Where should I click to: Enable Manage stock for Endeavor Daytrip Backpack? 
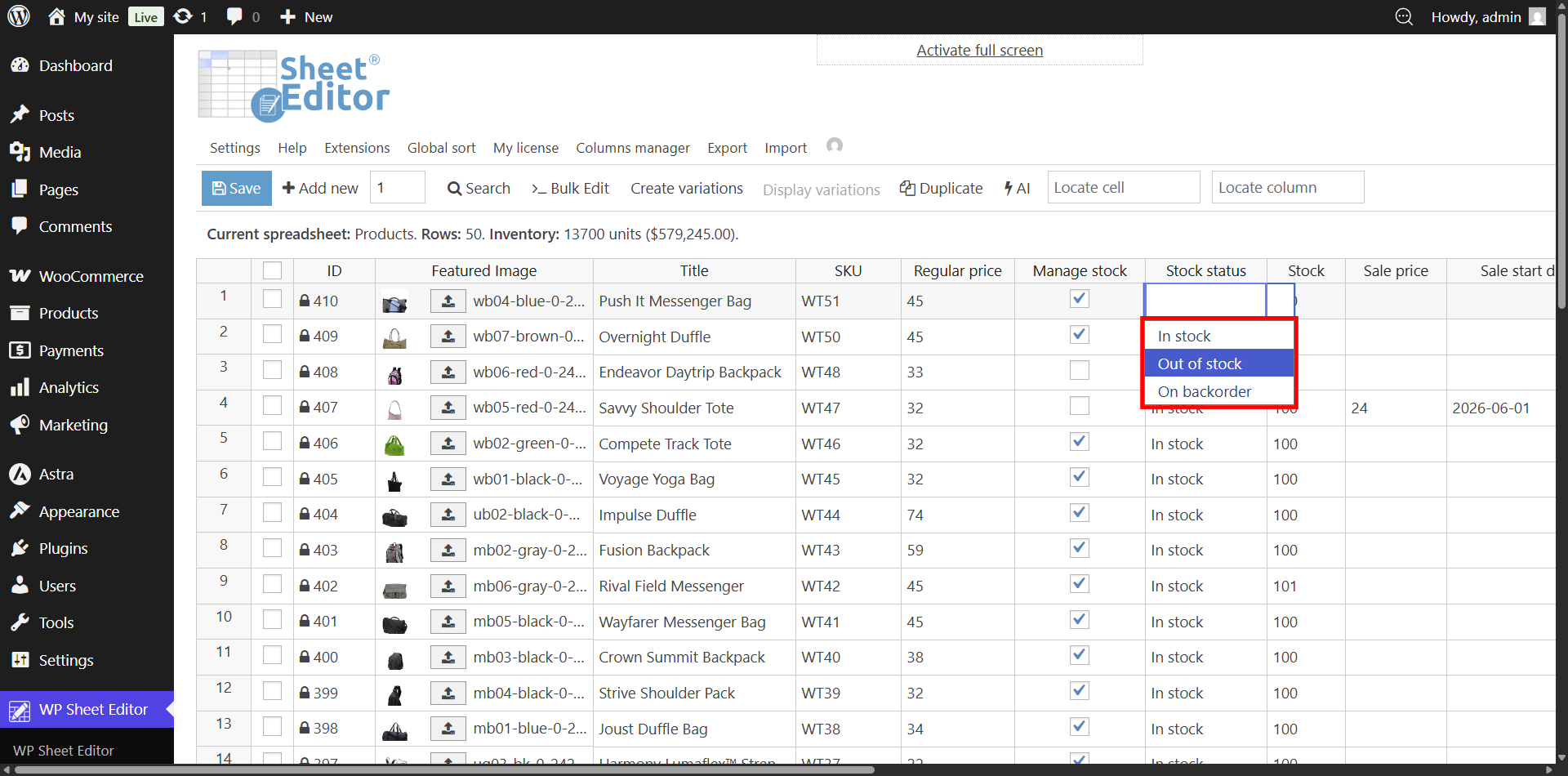coord(1080,370)
